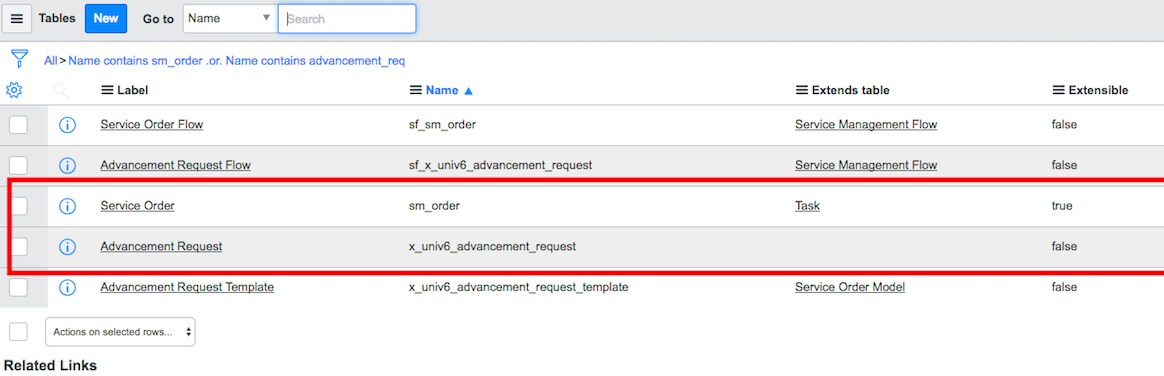Click the false value in Service Order Flow row
The height and width of the screenshot is (376, 1164).
click(x=1065, y=125)
